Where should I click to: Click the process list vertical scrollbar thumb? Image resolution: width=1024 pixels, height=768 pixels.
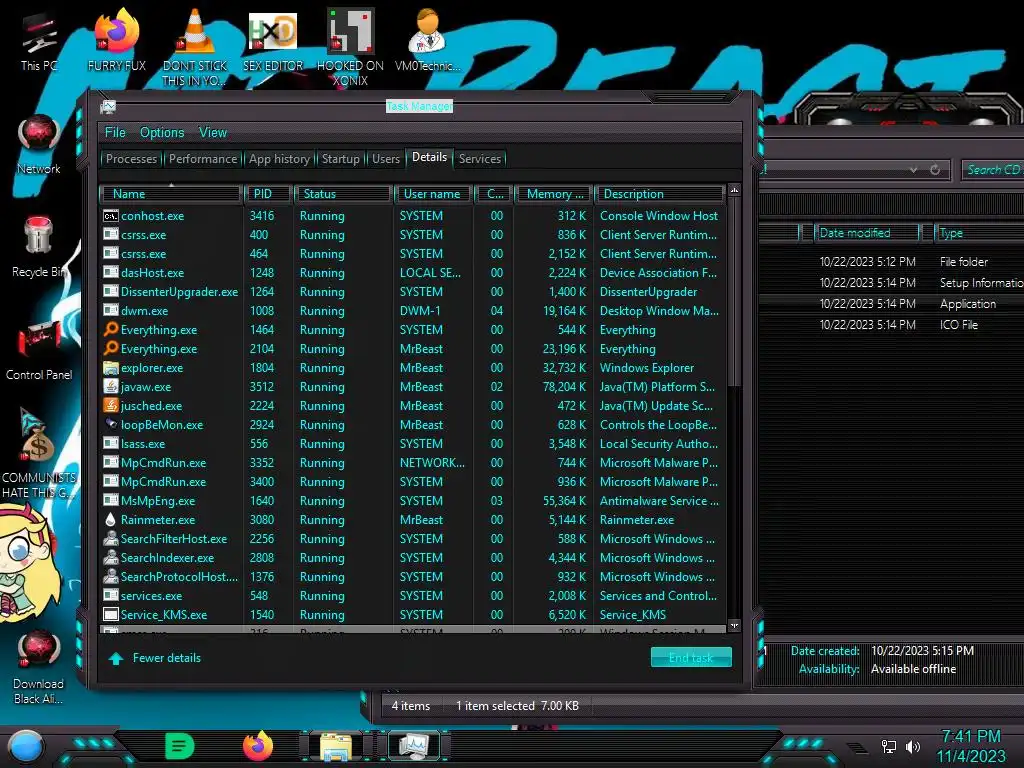734,291
